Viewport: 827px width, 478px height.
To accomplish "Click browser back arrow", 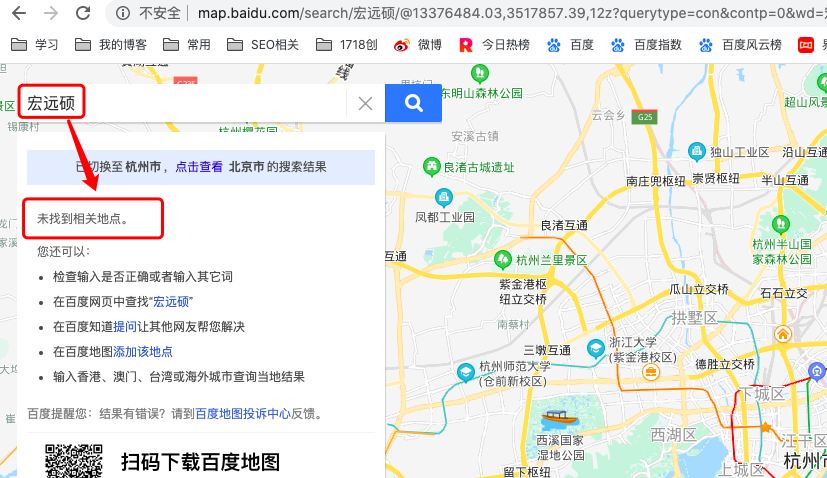I will pos(18,13).
